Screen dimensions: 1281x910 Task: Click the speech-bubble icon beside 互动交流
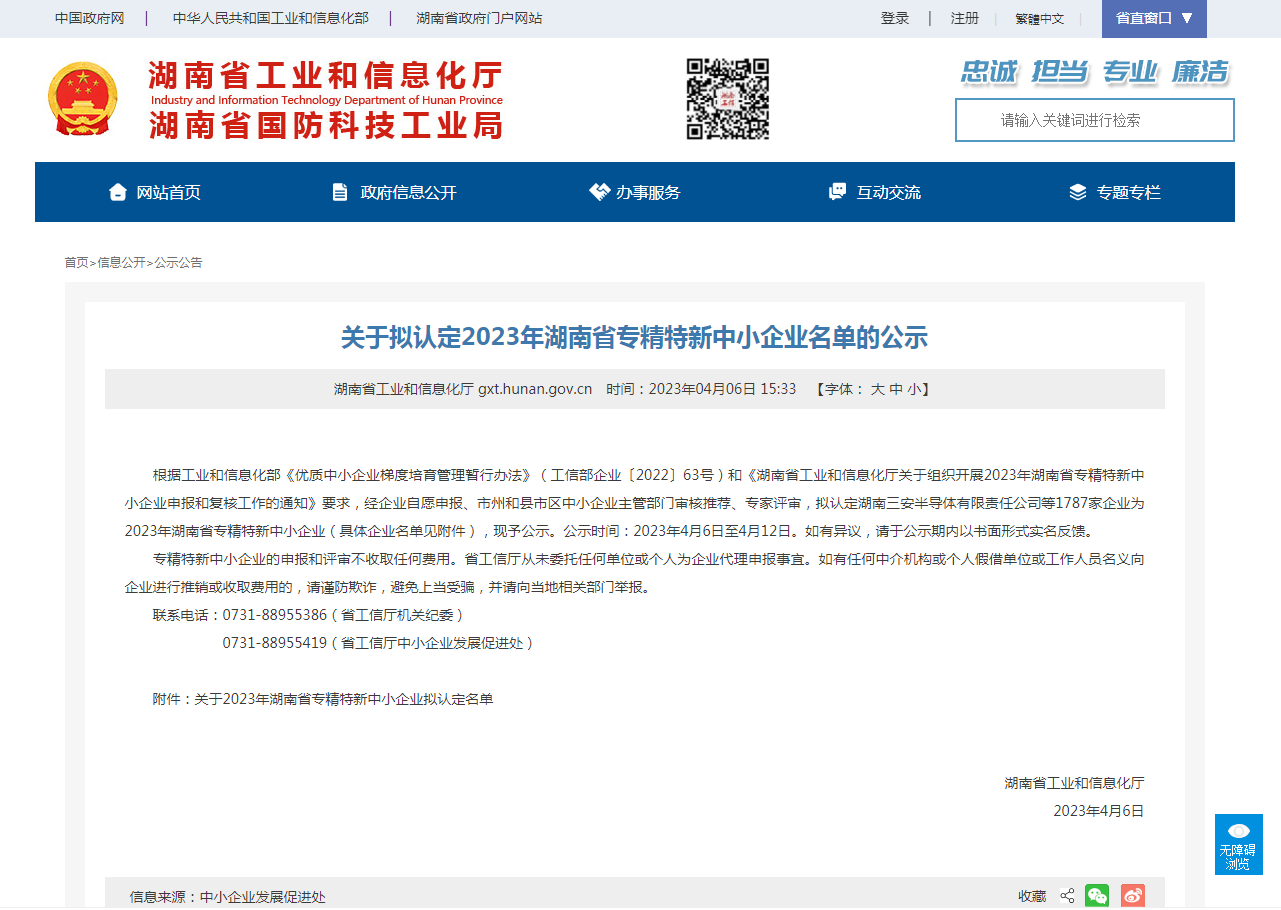point(836,191)
